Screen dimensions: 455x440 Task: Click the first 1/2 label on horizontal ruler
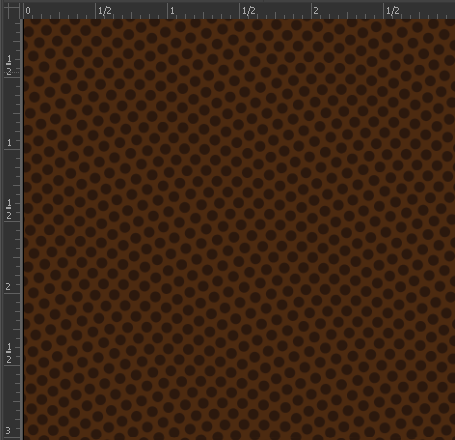tap(105, 11)
